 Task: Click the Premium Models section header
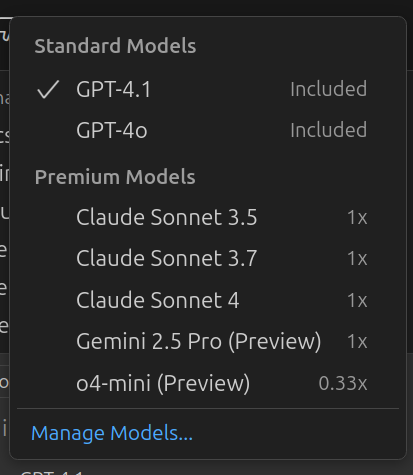coord(115,177)
